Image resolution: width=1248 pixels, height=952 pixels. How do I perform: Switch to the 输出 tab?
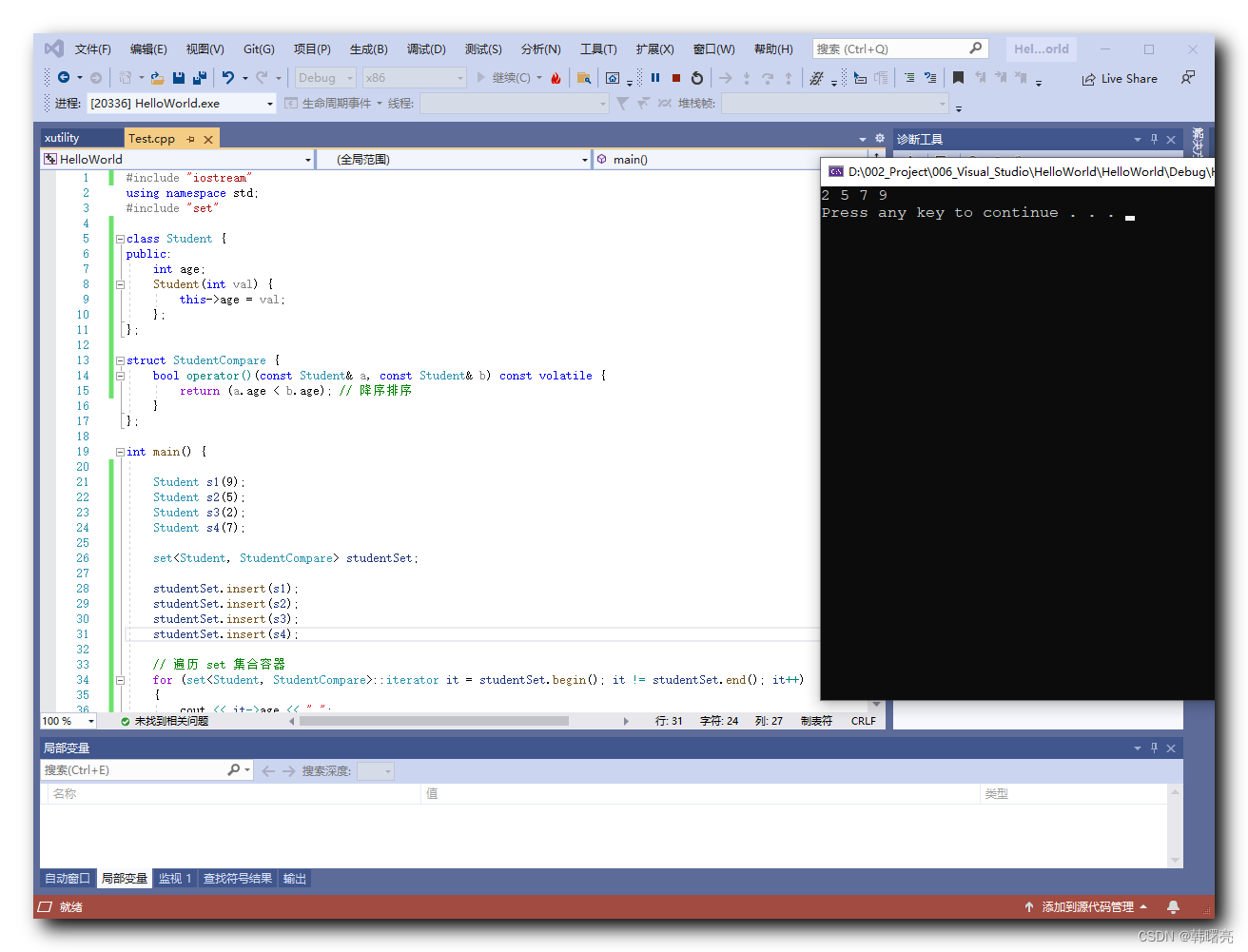pyautogui.click(x=295, y=878)
